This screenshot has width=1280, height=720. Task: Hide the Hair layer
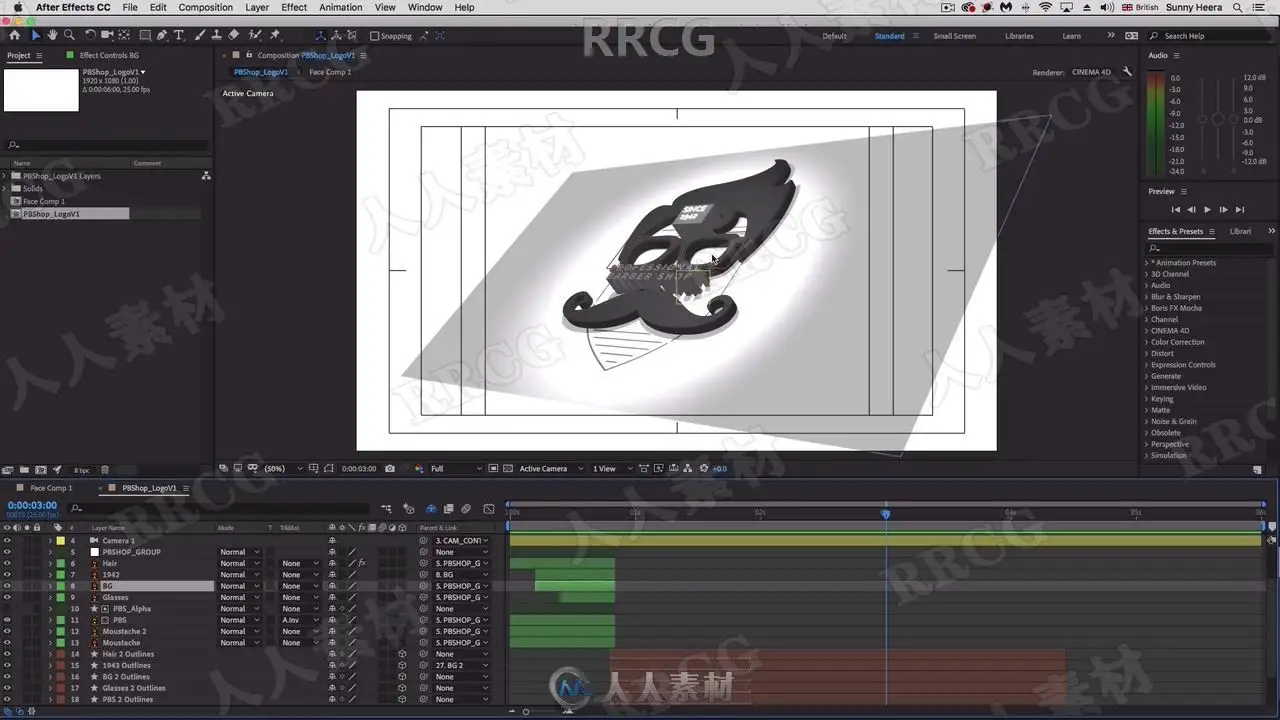click(x=7, y=563)
